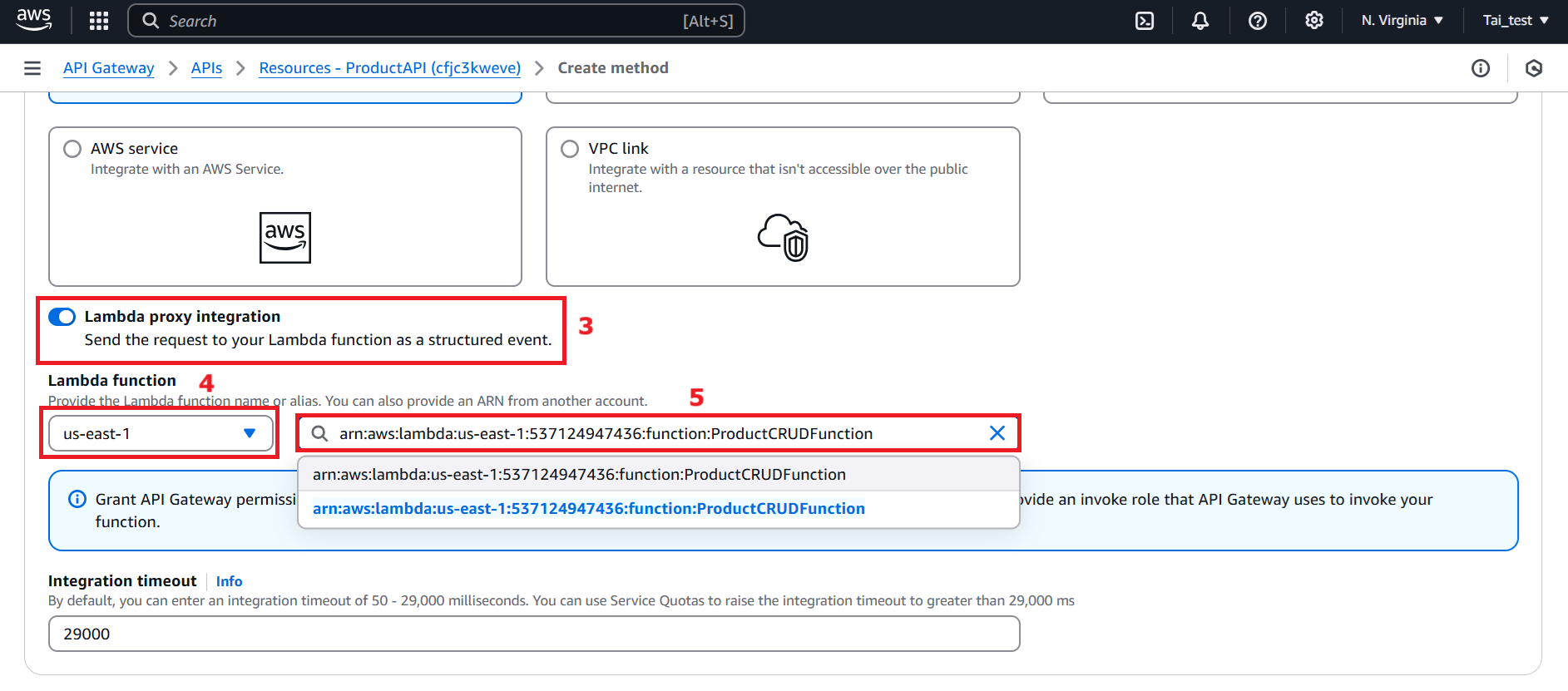
Task: Open the side navigation hamburger menu
Action: pos(32,68)
